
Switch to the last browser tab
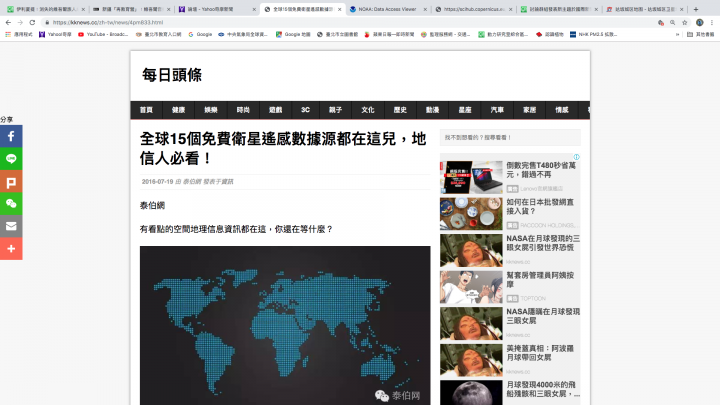coord(645,9)
